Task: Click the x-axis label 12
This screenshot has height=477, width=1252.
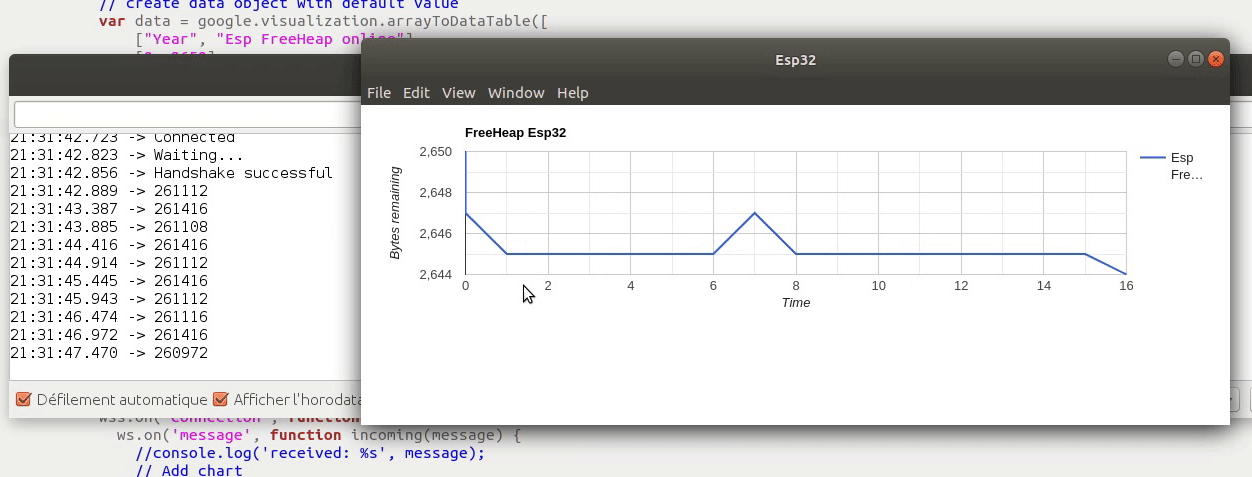Action: coord(961,286)
